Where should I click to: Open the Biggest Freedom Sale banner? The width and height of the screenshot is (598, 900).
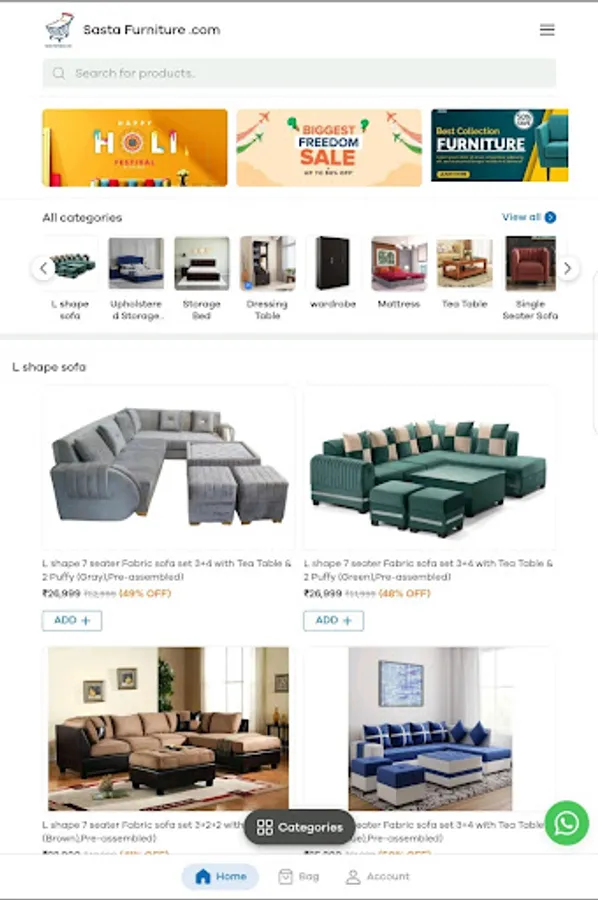(329, 148)
